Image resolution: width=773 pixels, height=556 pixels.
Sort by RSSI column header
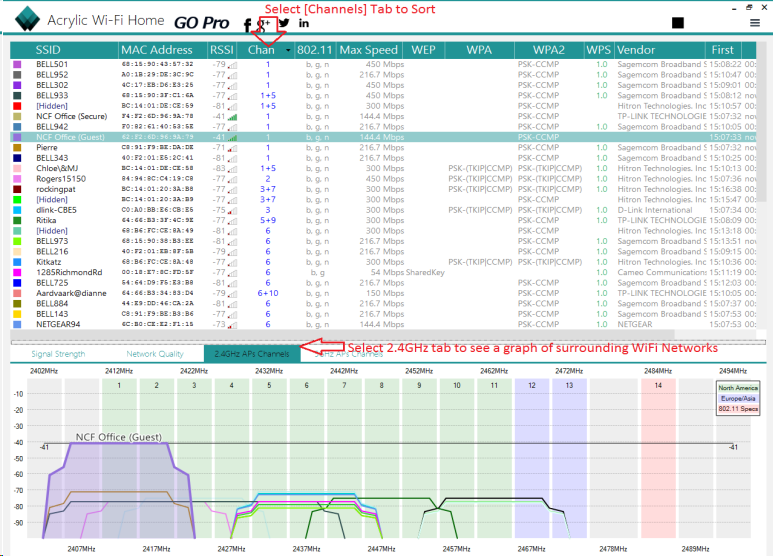[222, 50]
